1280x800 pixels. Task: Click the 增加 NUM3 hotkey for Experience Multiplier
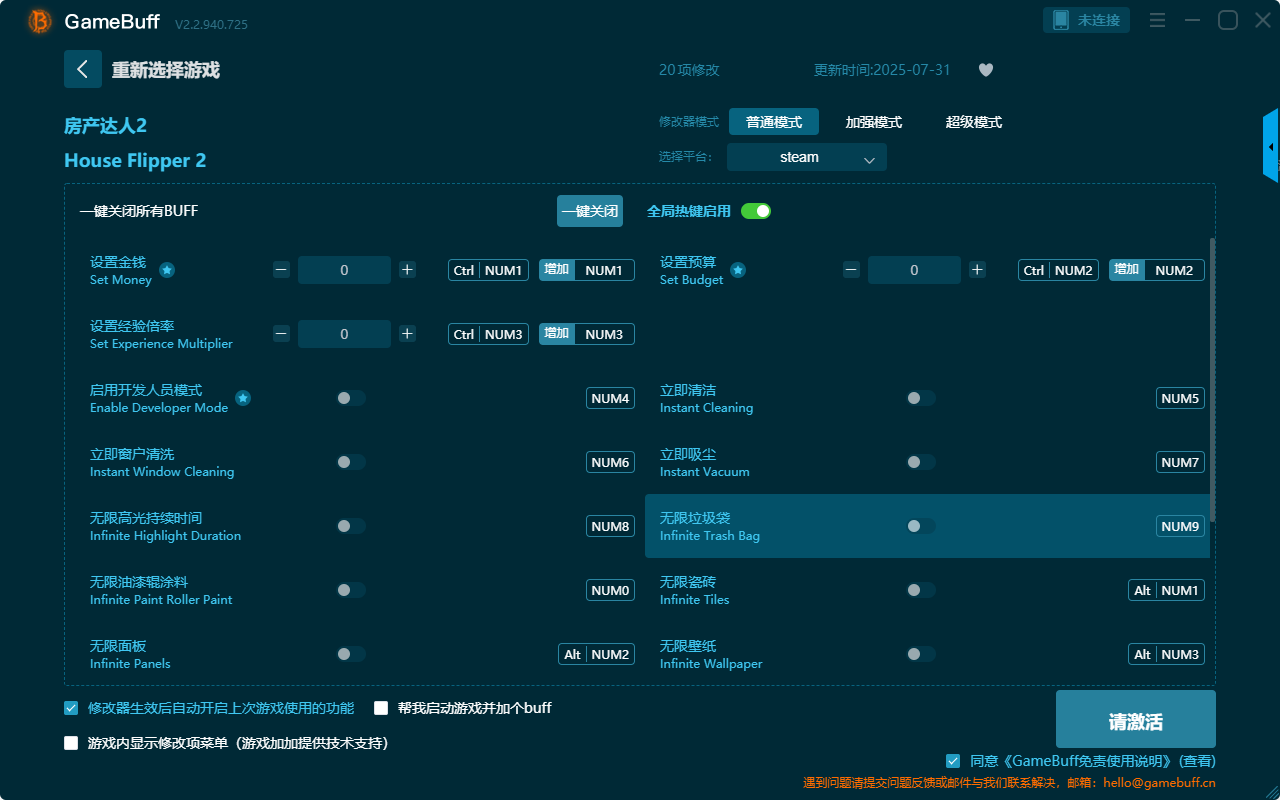pyautogui.click(x=587, y=334)
